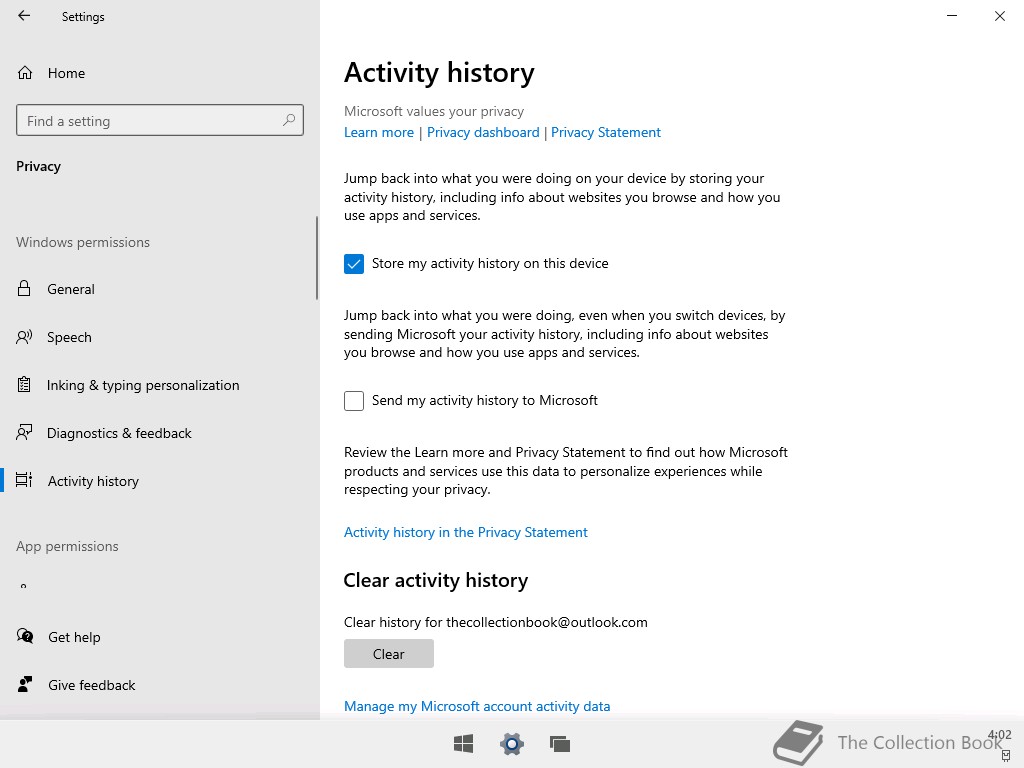Click the Activity history icon
Viewport: 1024px width, 768px height.
click(x=24, y=480)
